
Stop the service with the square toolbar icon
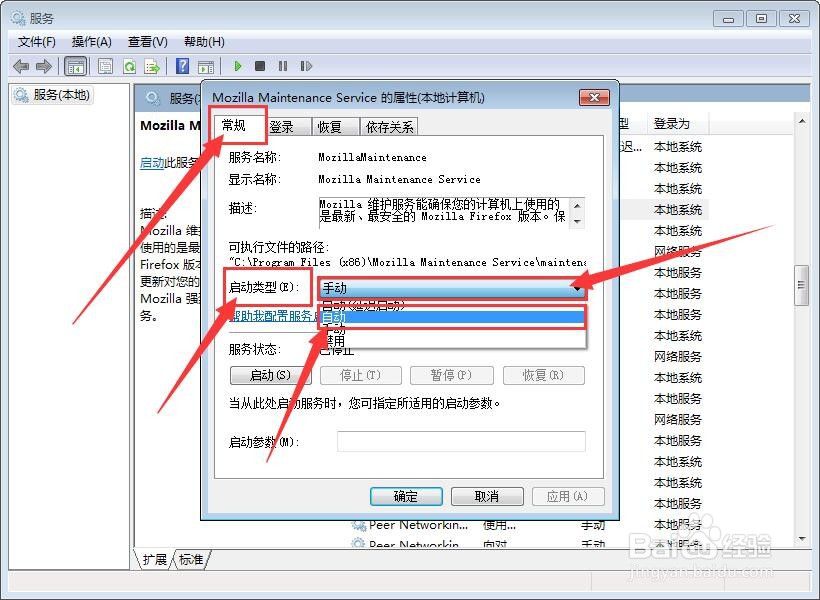tap(260, 66)
